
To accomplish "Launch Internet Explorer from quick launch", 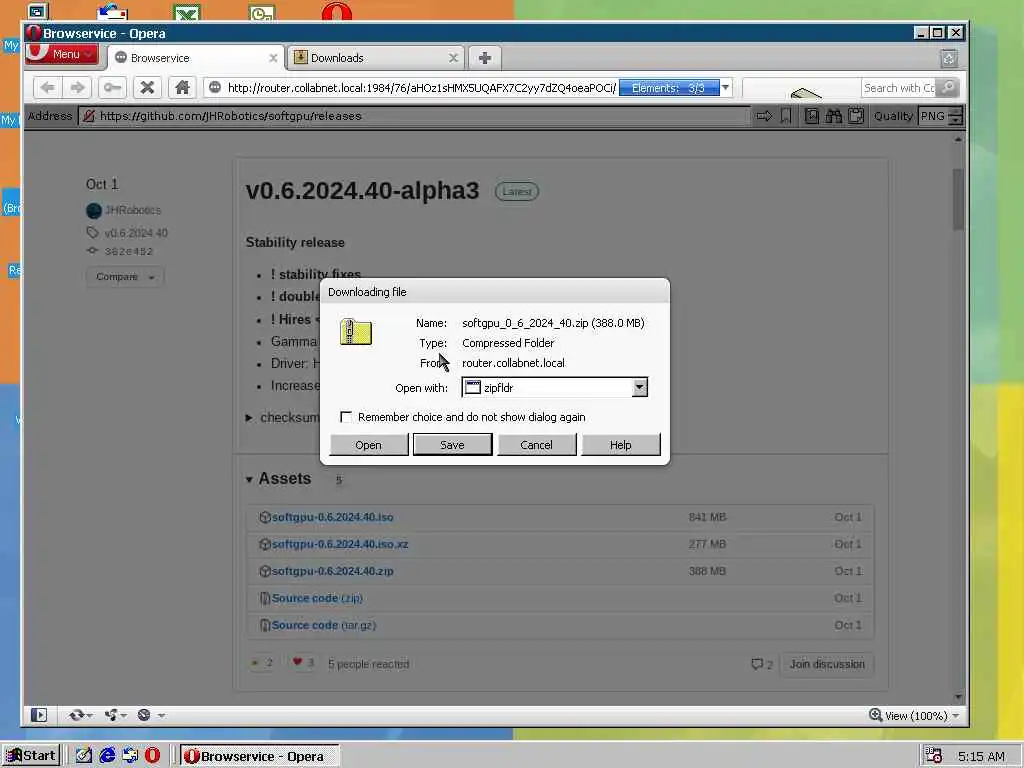I will [x=107, y=756].
